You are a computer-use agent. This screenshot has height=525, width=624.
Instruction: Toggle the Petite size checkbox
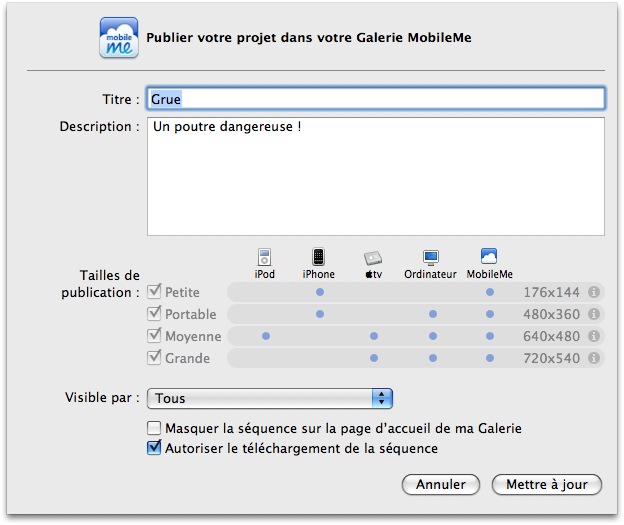tap(154, 291)
